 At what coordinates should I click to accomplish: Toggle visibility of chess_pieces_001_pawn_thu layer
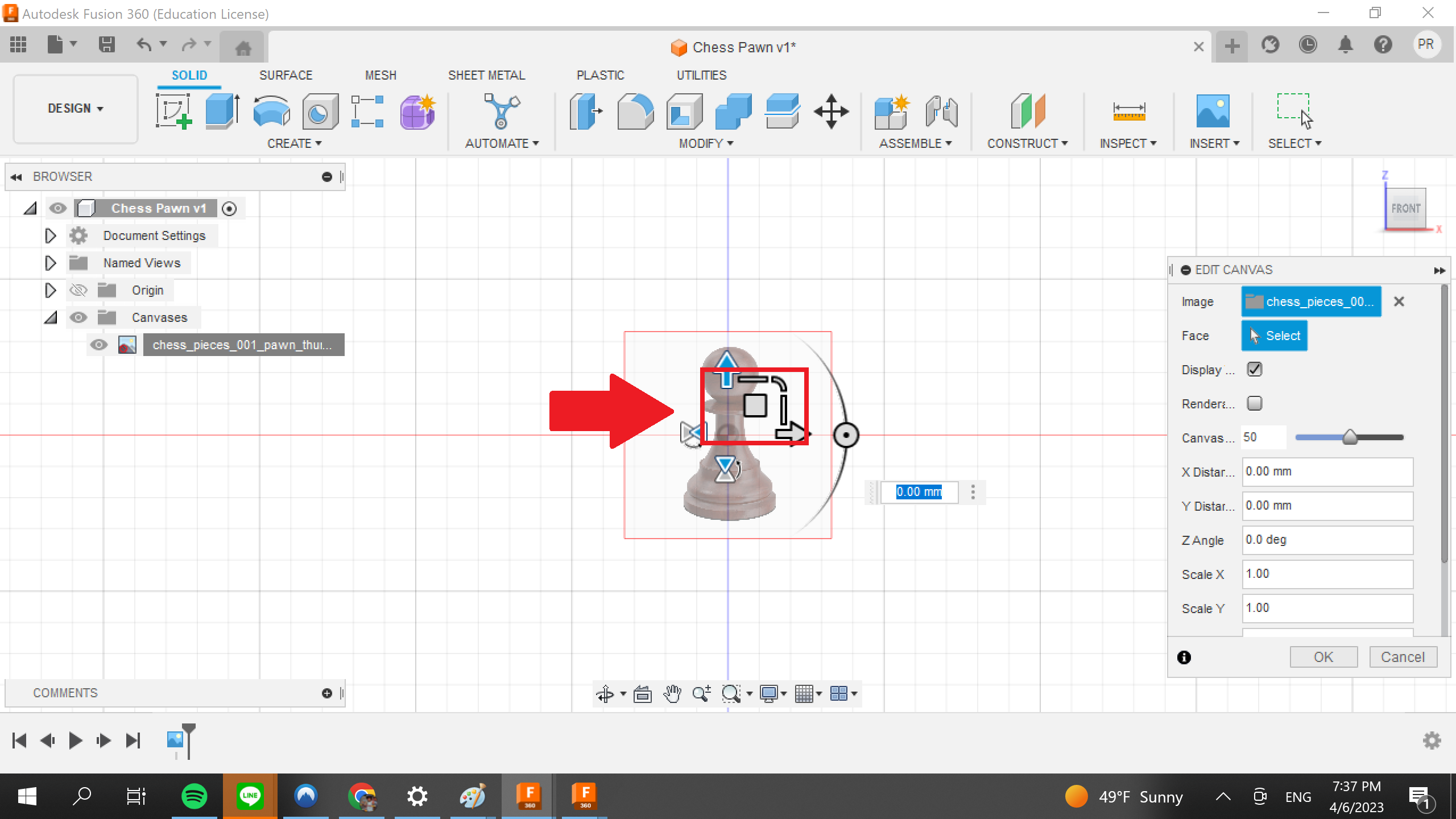98,345
